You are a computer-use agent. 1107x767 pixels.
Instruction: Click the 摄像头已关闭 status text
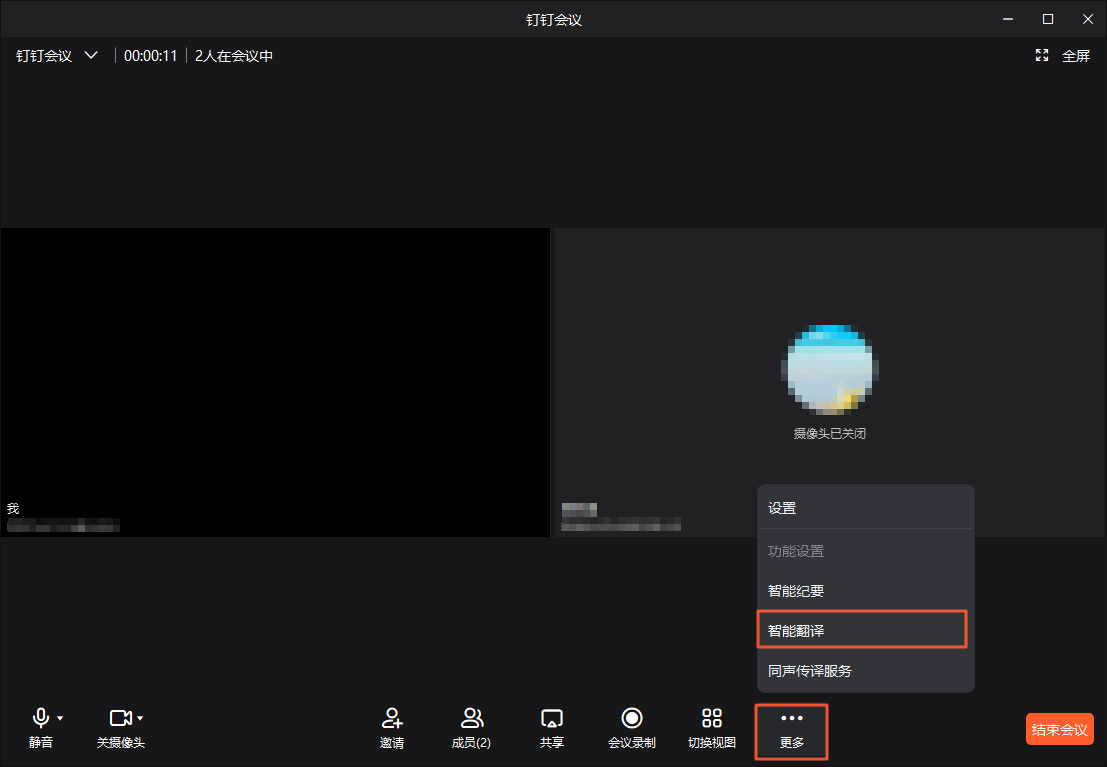[830, 434]
